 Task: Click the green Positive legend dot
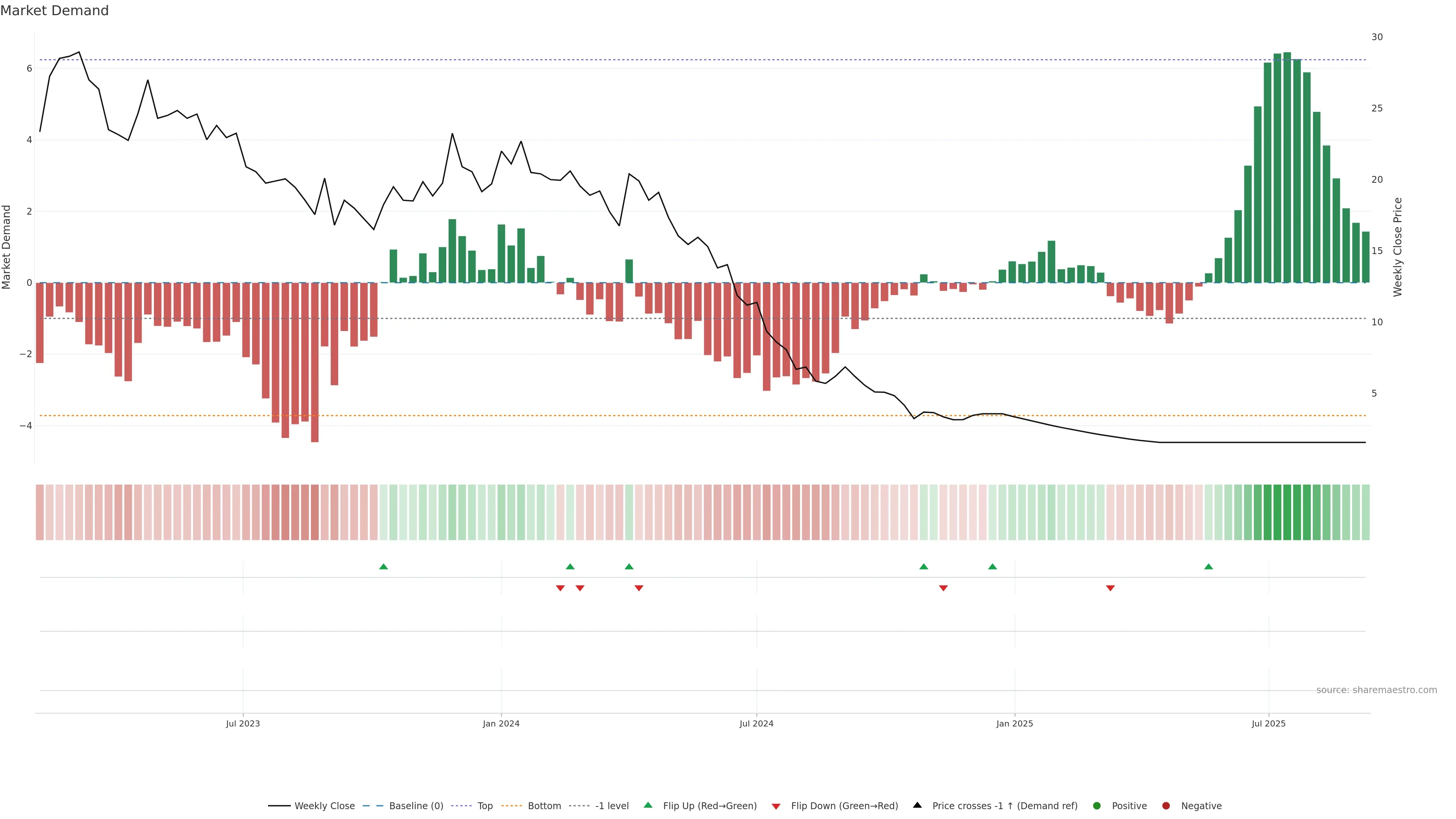1097,806
